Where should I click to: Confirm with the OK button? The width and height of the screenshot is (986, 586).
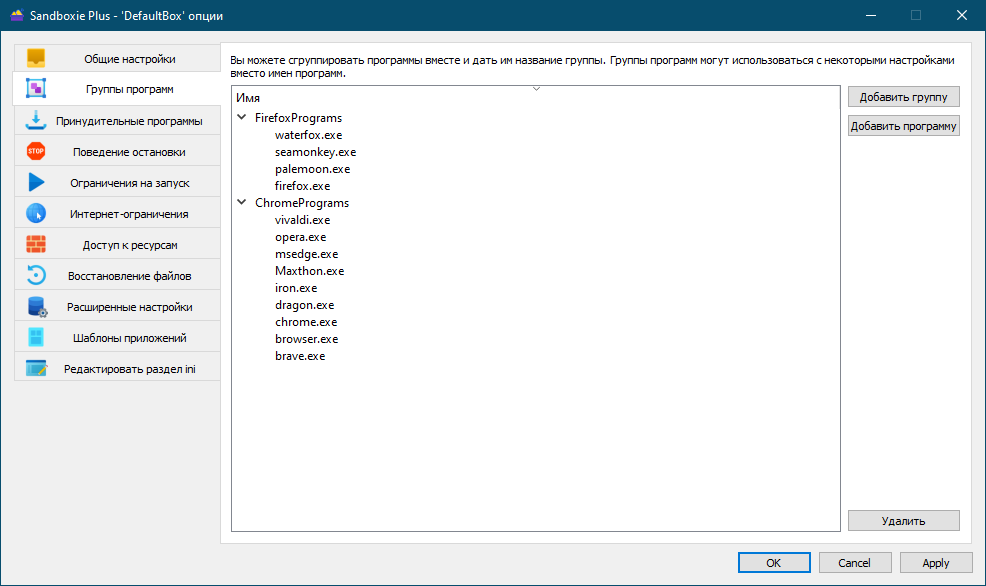[x=774, y=563]
